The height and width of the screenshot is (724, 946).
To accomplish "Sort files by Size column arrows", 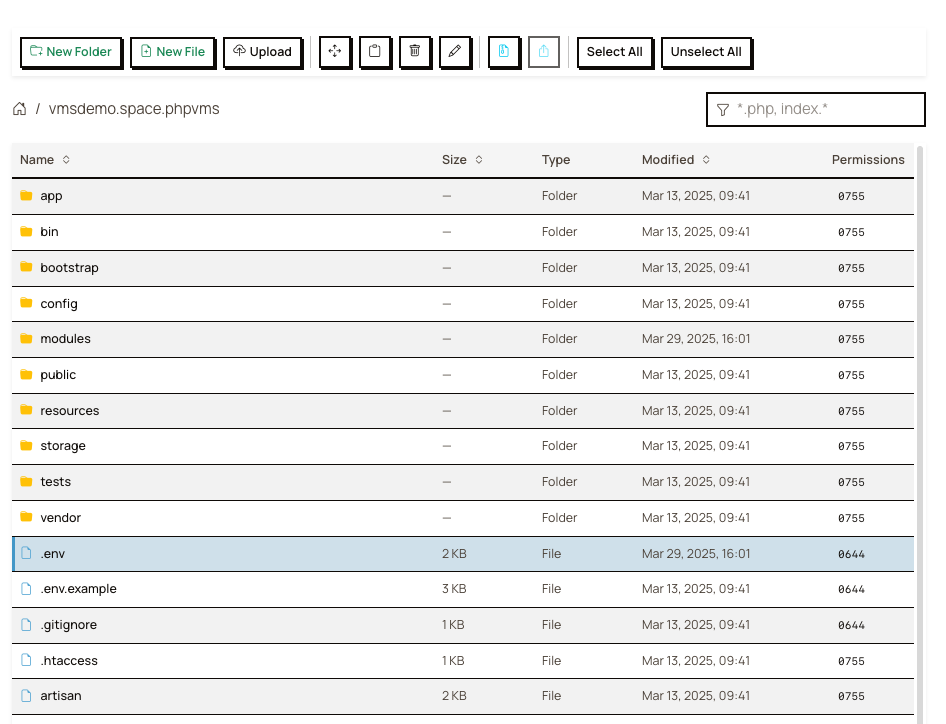I will point(479,159).
